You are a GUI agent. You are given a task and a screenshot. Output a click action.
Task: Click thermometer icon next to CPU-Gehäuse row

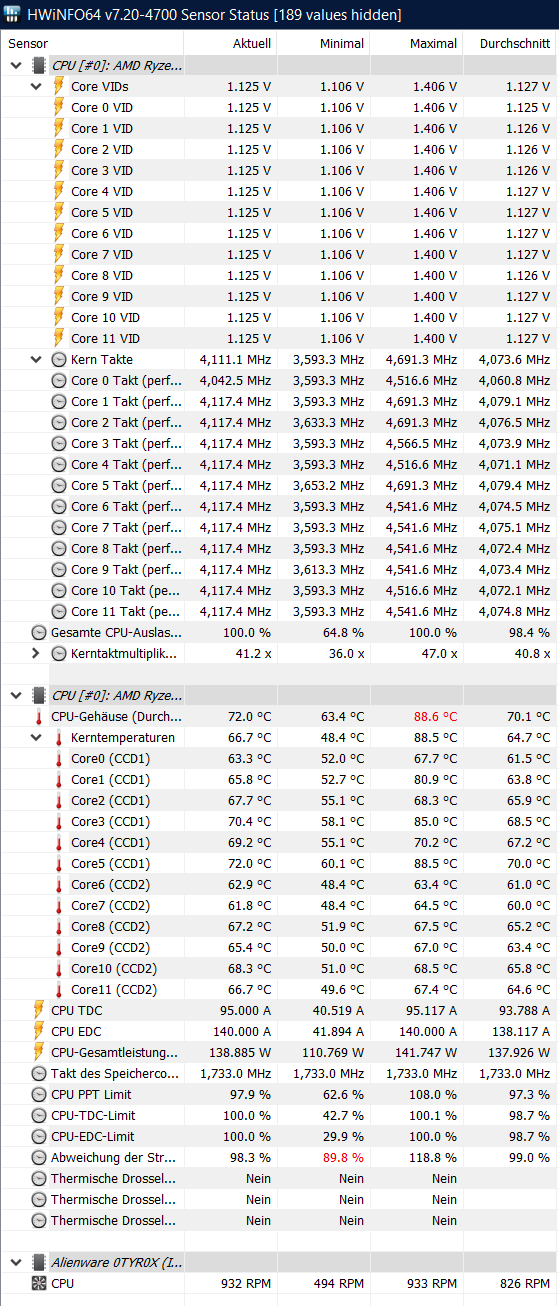click(x=39, y=716)
